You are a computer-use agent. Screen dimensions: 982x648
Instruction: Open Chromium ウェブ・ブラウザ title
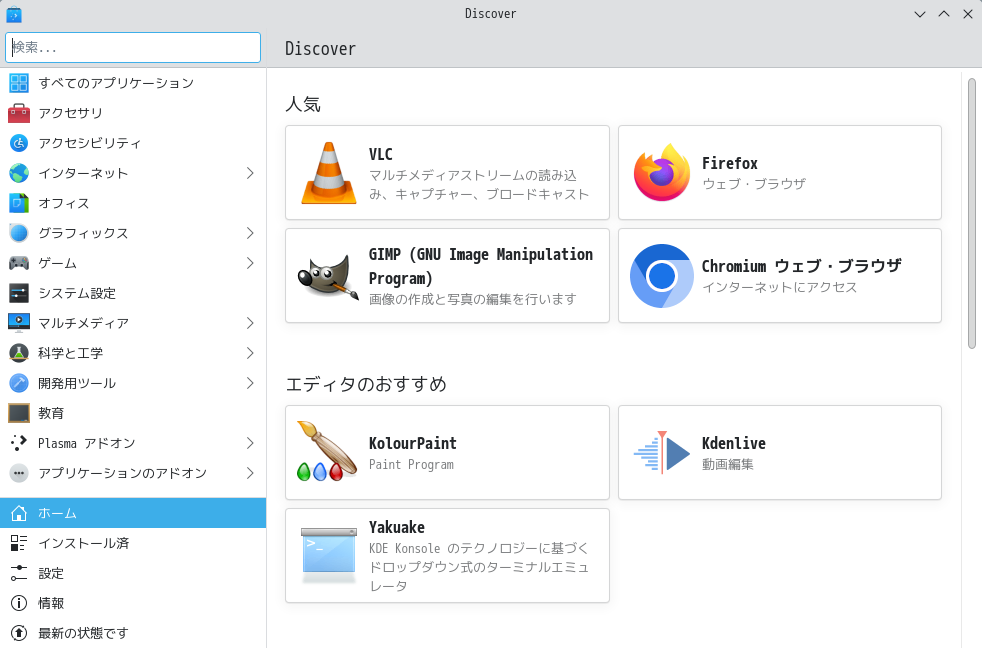(x=802, y=266)
